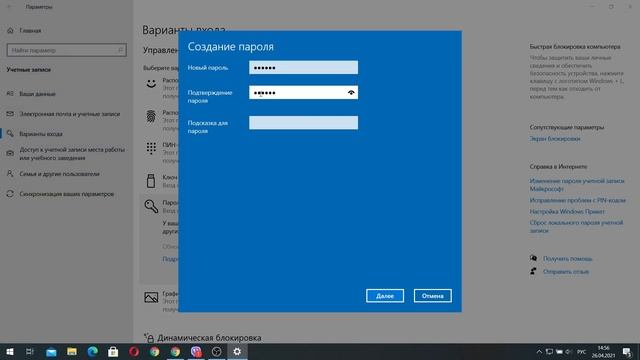640x360 pixels.
Task: Click the feedback person icon
Action: click(x=533, y=271)
